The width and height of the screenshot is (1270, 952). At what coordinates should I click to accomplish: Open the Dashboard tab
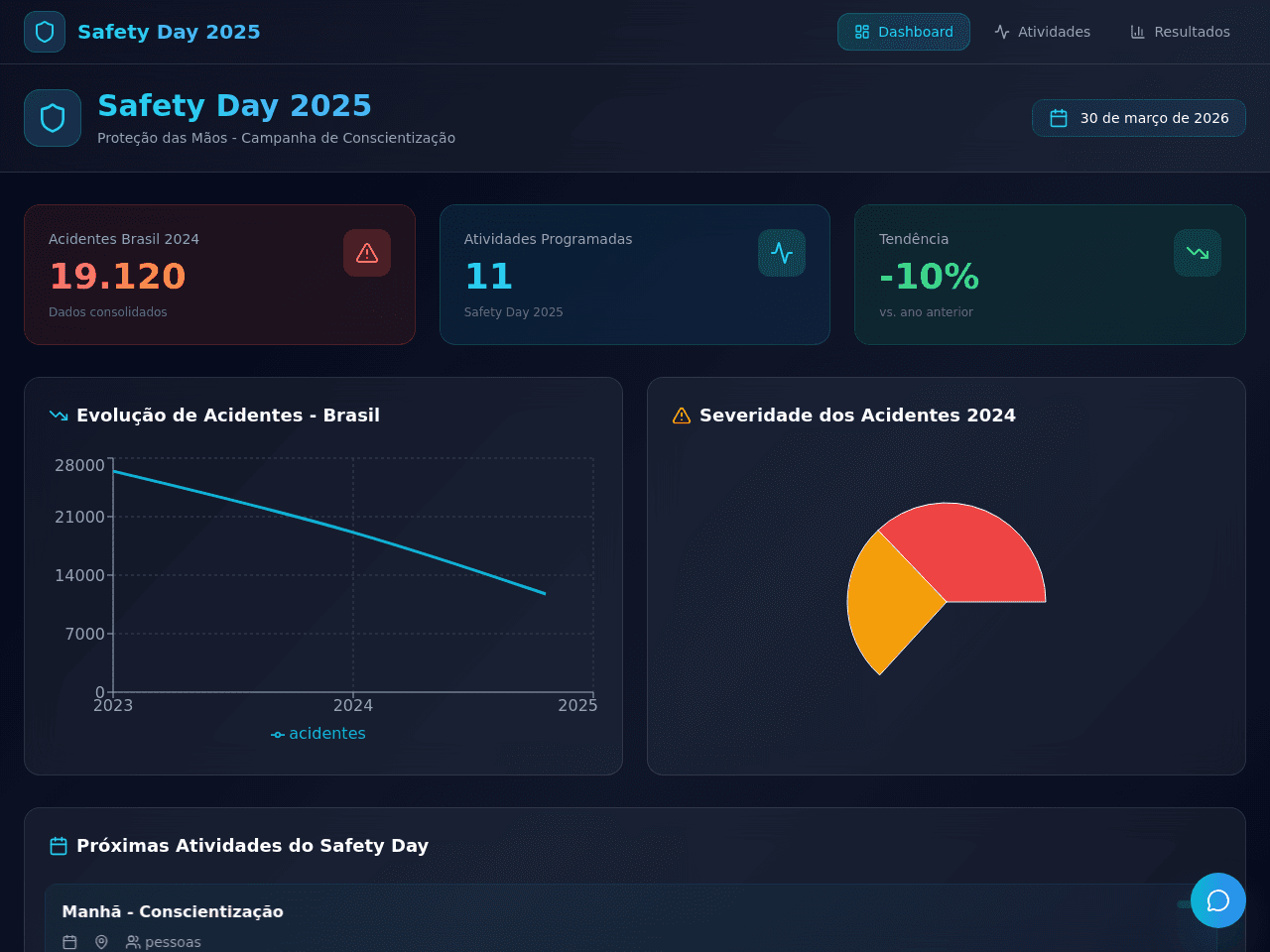[x=904, y=32]
